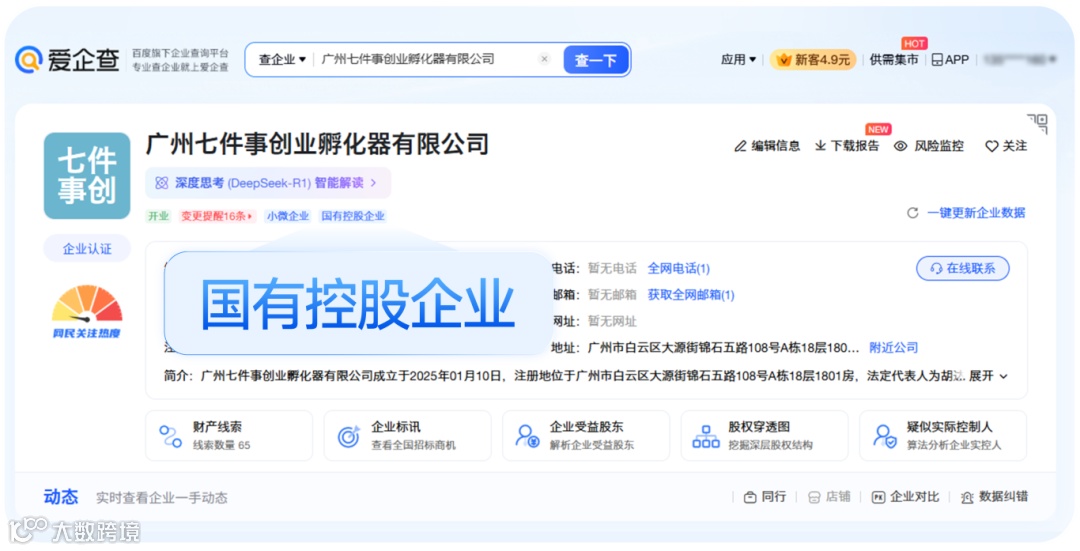Open 附近公司 link

[x=893, y=348]
